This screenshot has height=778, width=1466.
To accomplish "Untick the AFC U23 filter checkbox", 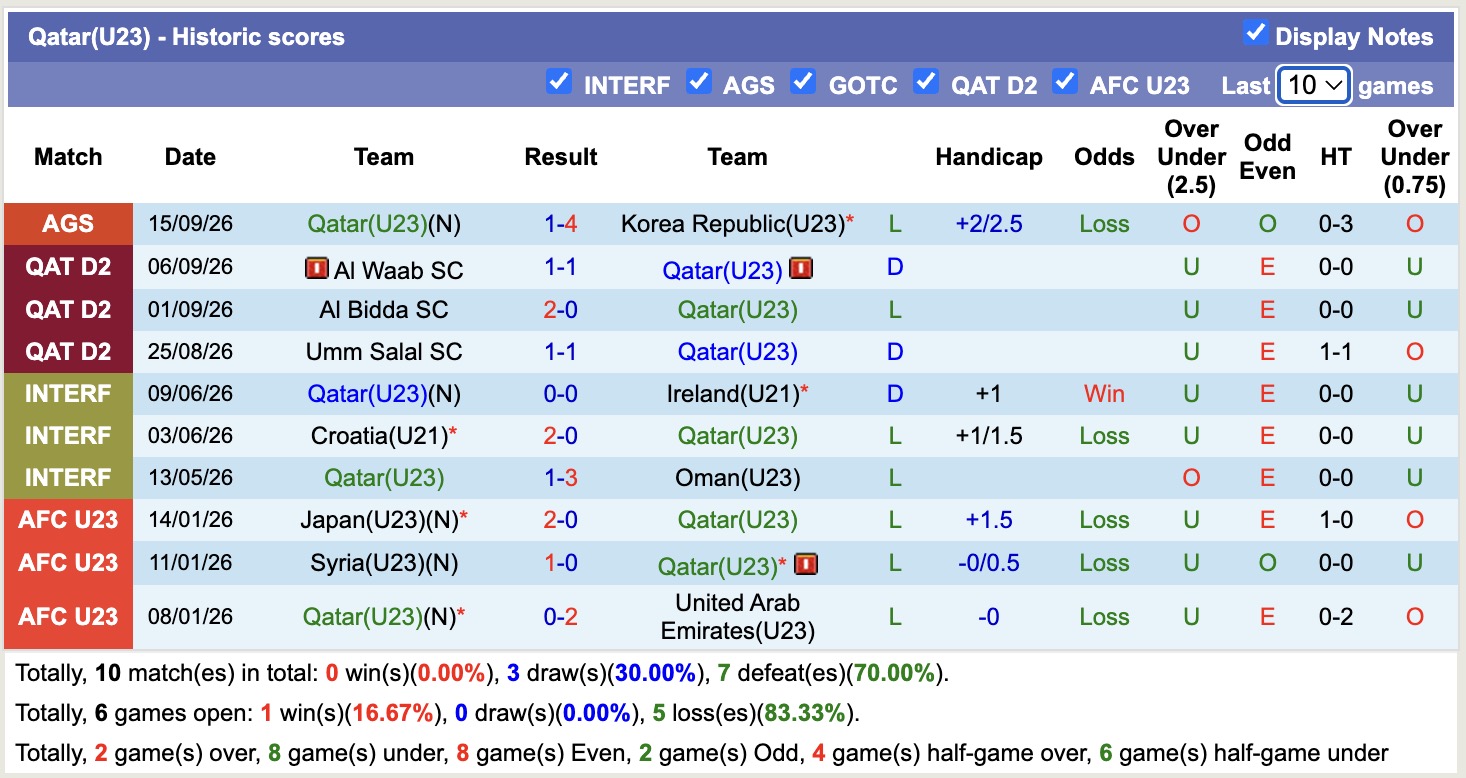I will coord(1065,82).
